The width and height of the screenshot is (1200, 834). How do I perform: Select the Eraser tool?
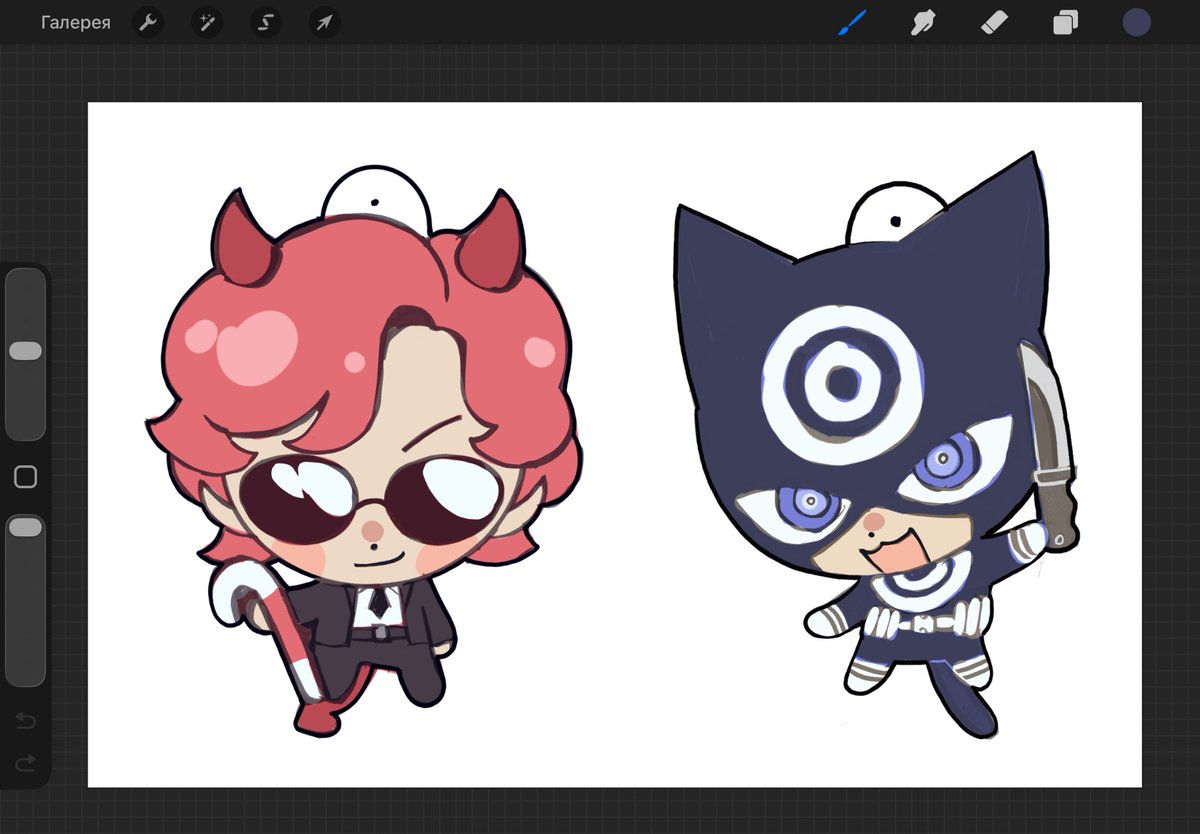click(994, 22)
